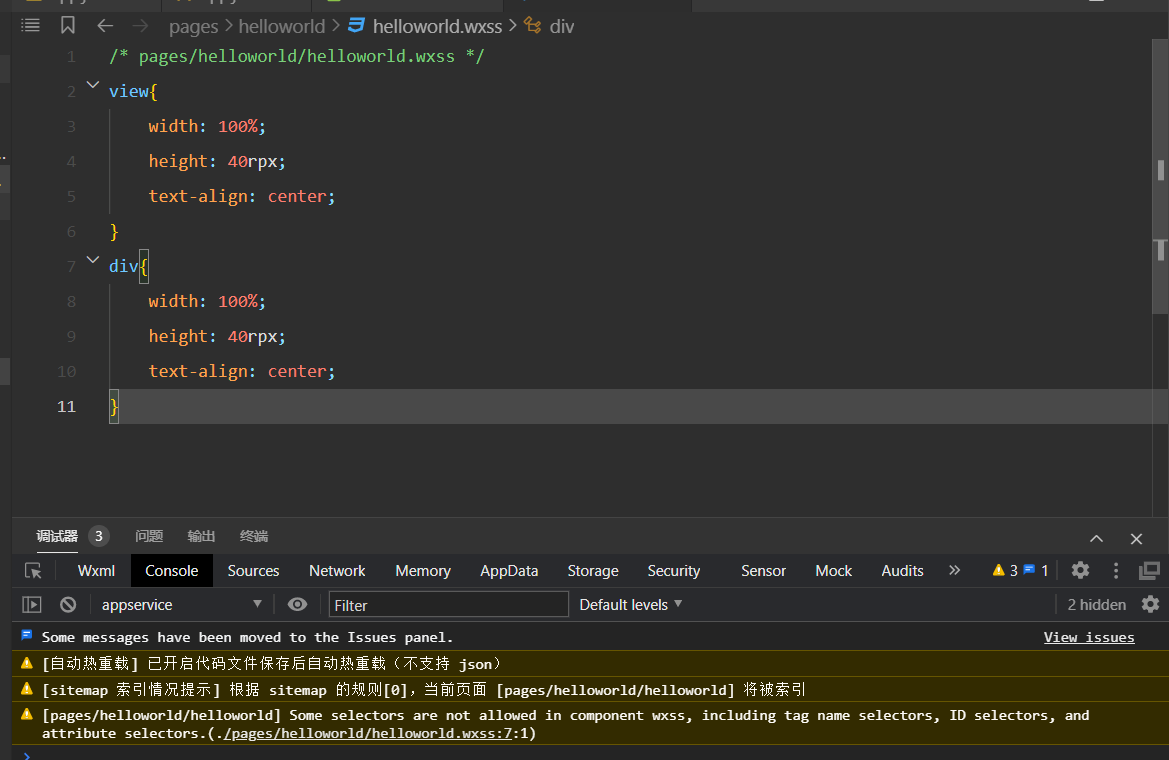The height and width of the screenshot is (760, 1169).
Task: Click the undock debugger window icon
Action: 1149,570
